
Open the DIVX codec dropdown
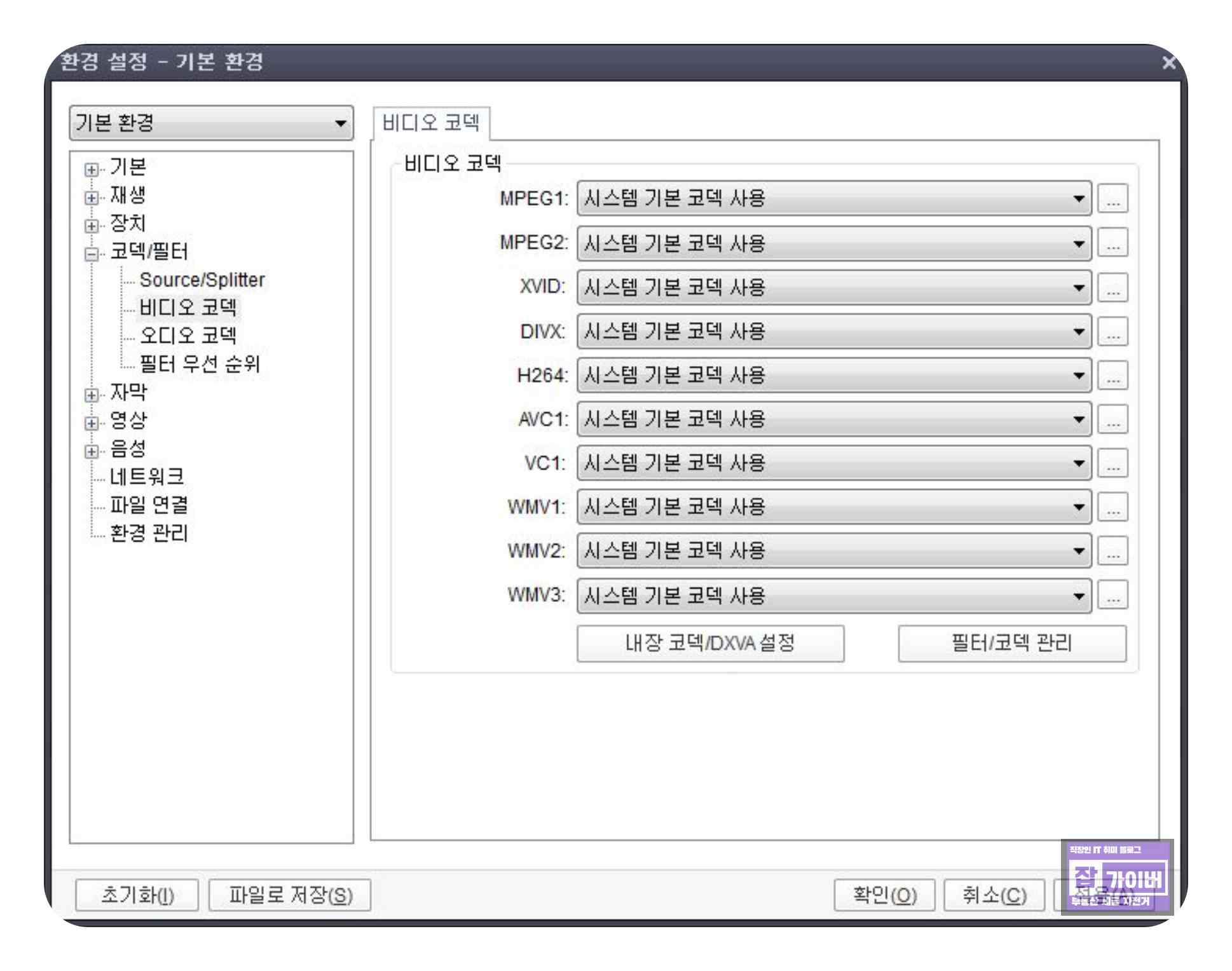[833, 332]
